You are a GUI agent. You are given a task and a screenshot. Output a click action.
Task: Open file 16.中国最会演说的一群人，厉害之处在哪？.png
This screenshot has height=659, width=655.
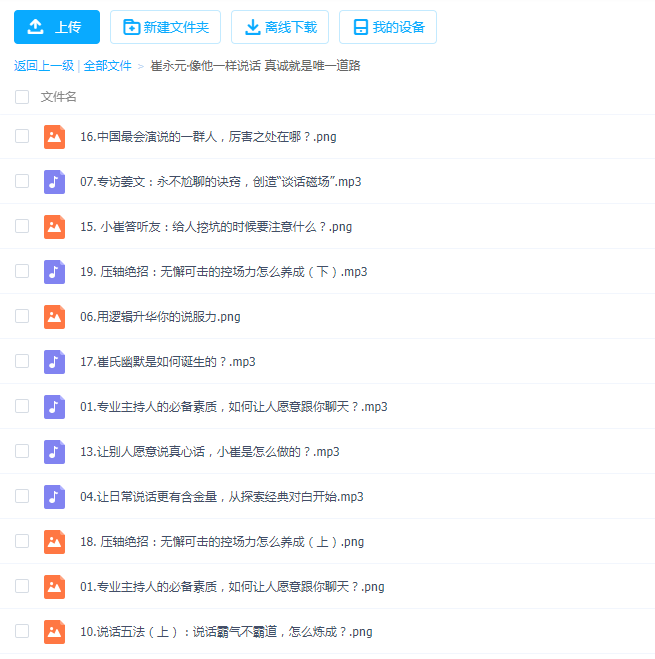point(208,137)
